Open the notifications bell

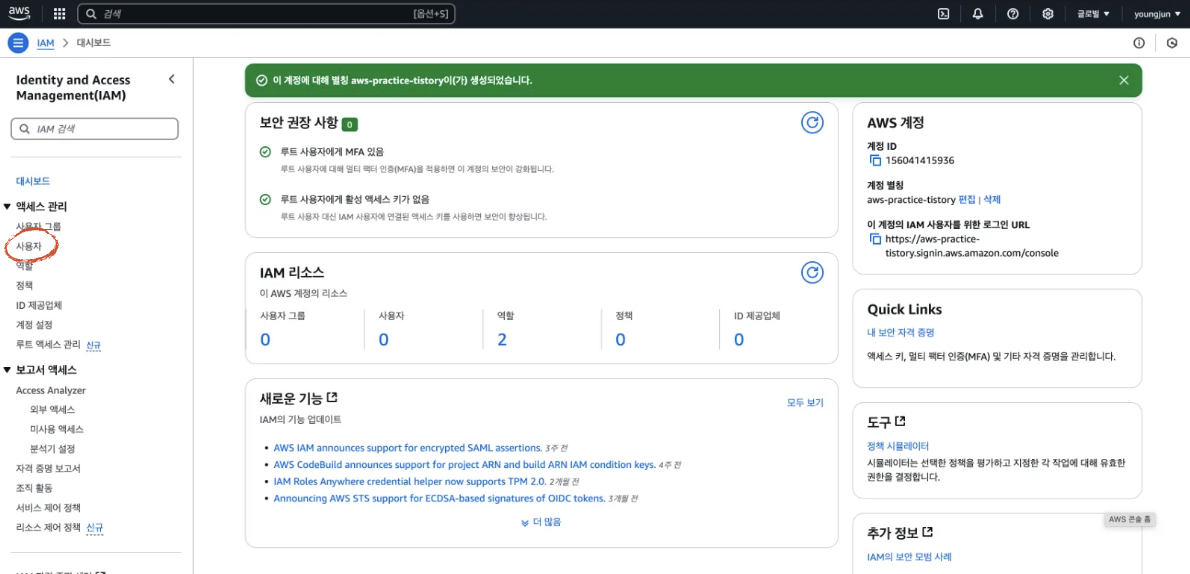tap(978, 14)
